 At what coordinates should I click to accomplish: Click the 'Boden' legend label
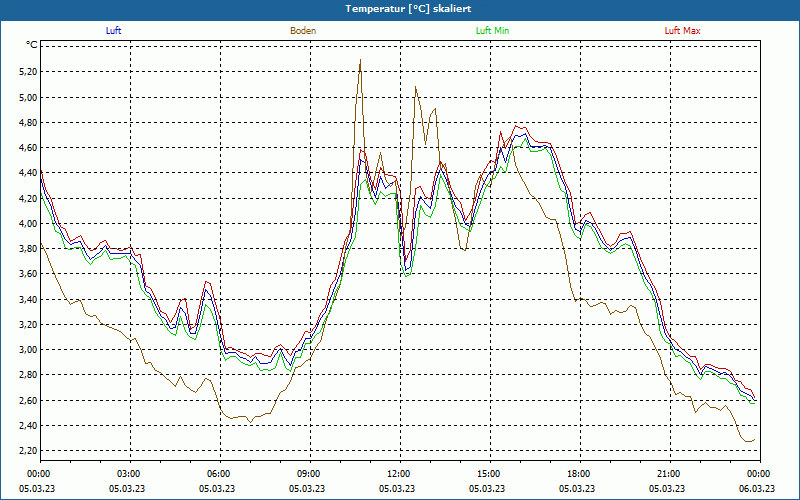[x=303, y=31]
